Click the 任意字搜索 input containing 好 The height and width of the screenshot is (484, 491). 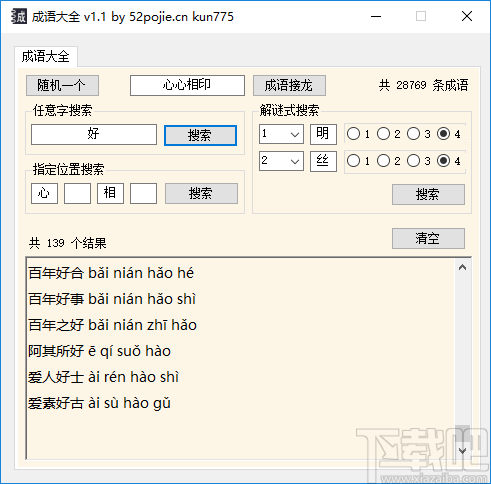click(94, 134)
